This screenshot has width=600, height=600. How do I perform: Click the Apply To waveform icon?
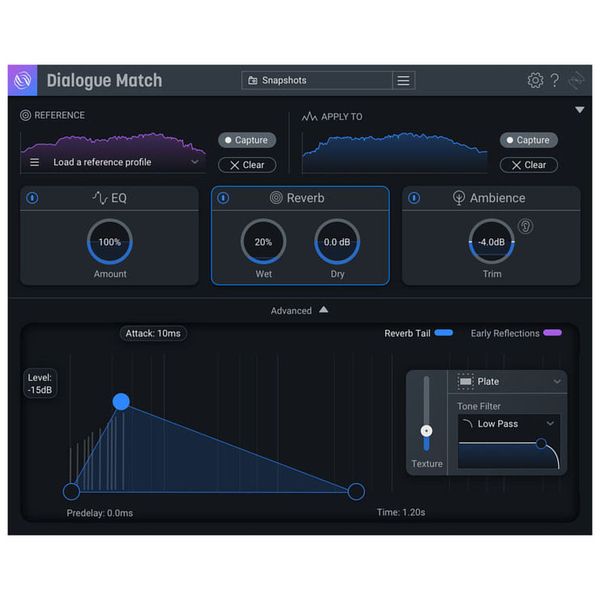tap(309, 116)
